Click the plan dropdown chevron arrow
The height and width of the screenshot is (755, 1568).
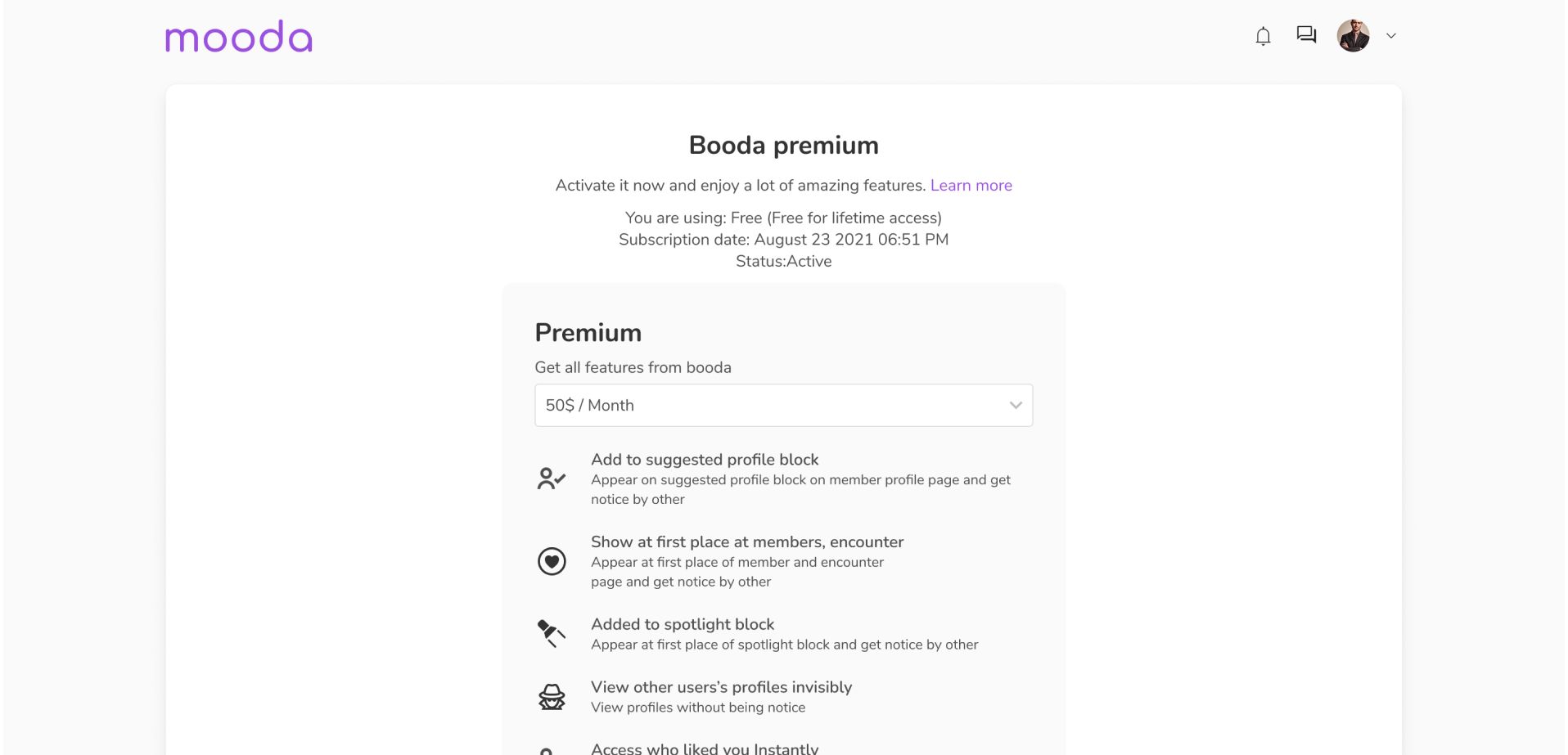point(1016,406)
